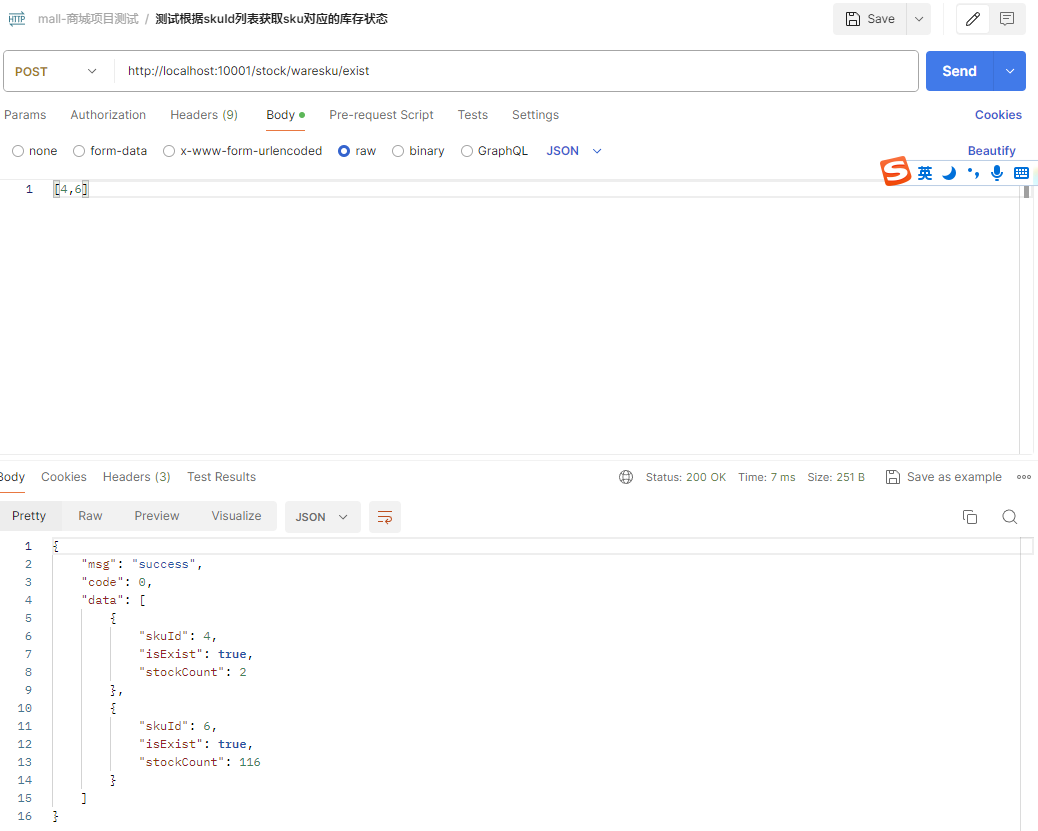Choose the GraphQL radio option
Viewport: 1038px width, 831px height.
[x=467, y=151]
